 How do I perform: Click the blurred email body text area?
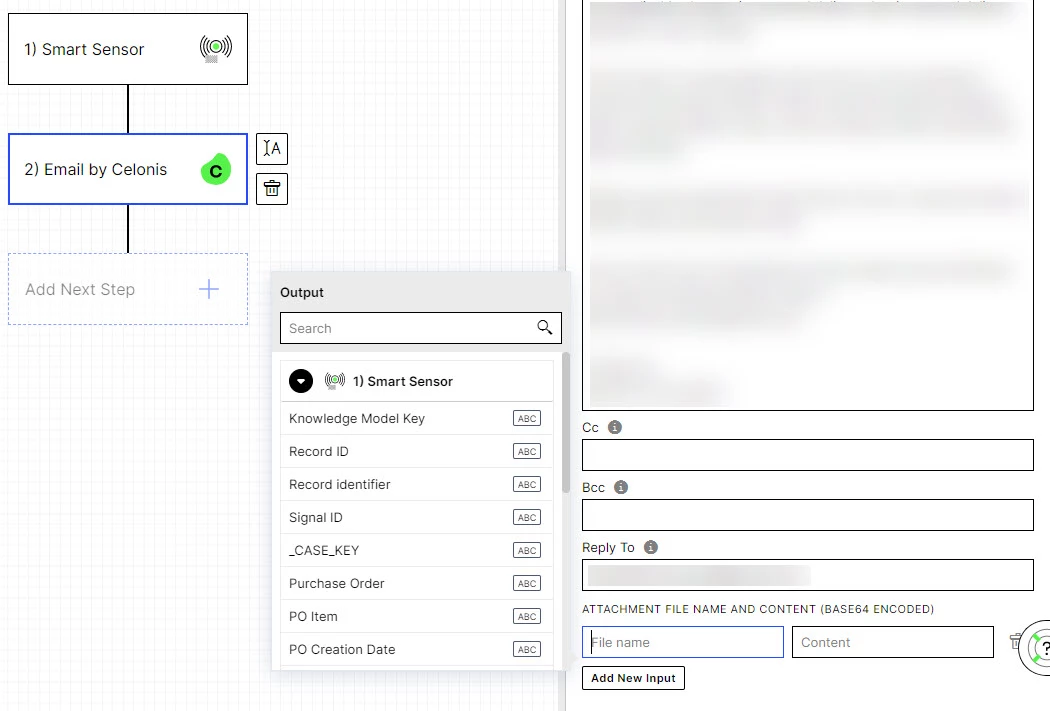808,204
